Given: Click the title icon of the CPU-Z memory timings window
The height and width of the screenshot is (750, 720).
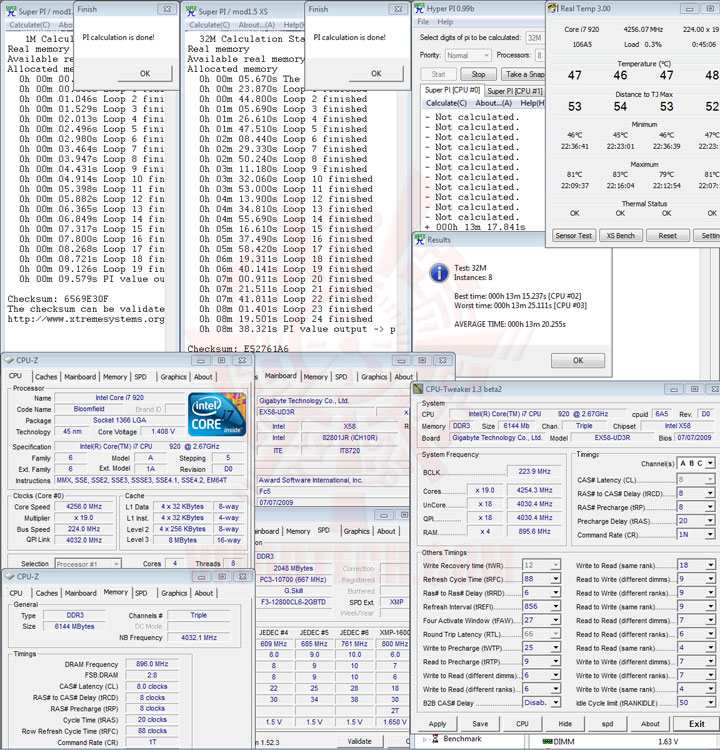Looking at the screenshot, I should tap(10, 576).
